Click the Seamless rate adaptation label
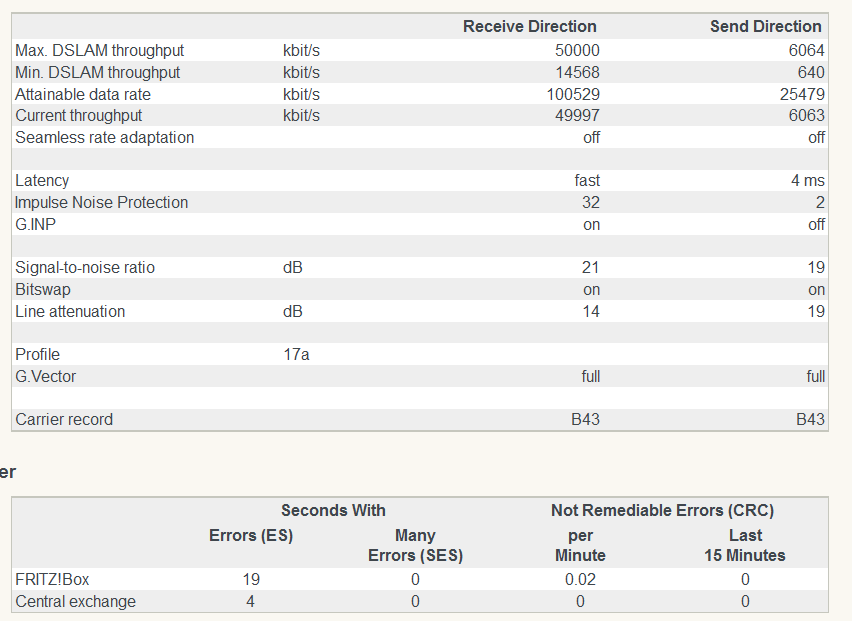Screen dimensions: 852x621 point(104,137)
